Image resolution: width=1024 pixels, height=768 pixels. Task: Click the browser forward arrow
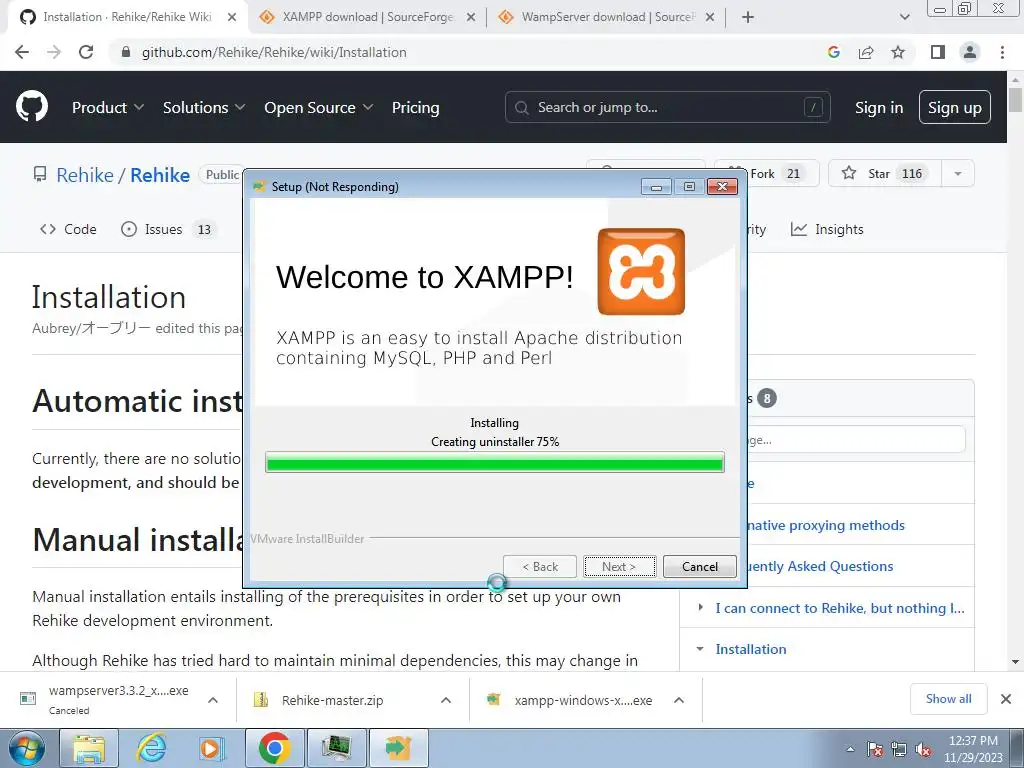point(54,52)
